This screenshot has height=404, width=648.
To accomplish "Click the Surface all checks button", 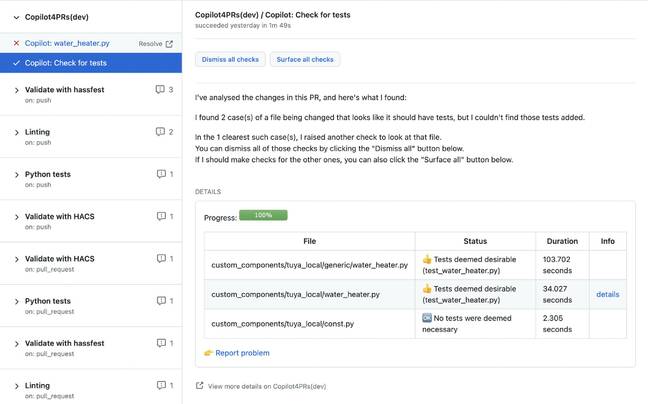I will [305, 59].
